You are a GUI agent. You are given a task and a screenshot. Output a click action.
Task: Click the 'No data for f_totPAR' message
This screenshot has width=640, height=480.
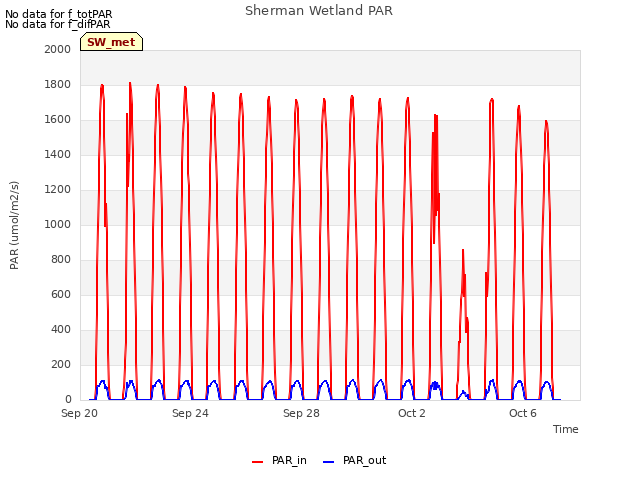[58, 14]
